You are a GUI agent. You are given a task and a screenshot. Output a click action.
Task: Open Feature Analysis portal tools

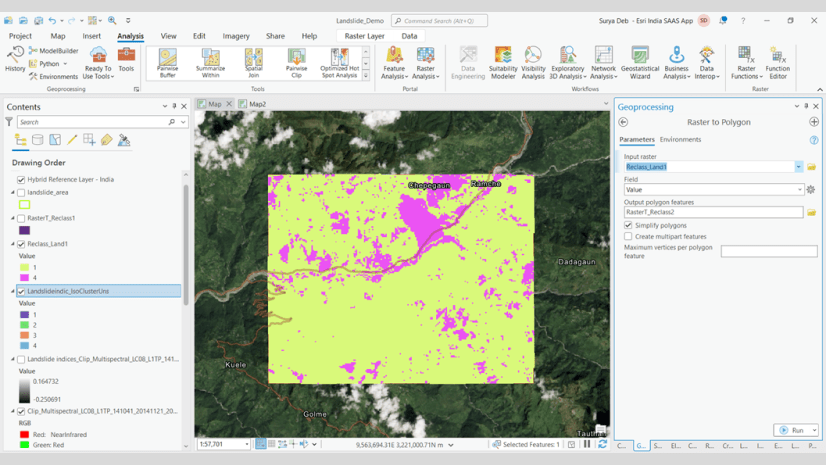[394, 63]
